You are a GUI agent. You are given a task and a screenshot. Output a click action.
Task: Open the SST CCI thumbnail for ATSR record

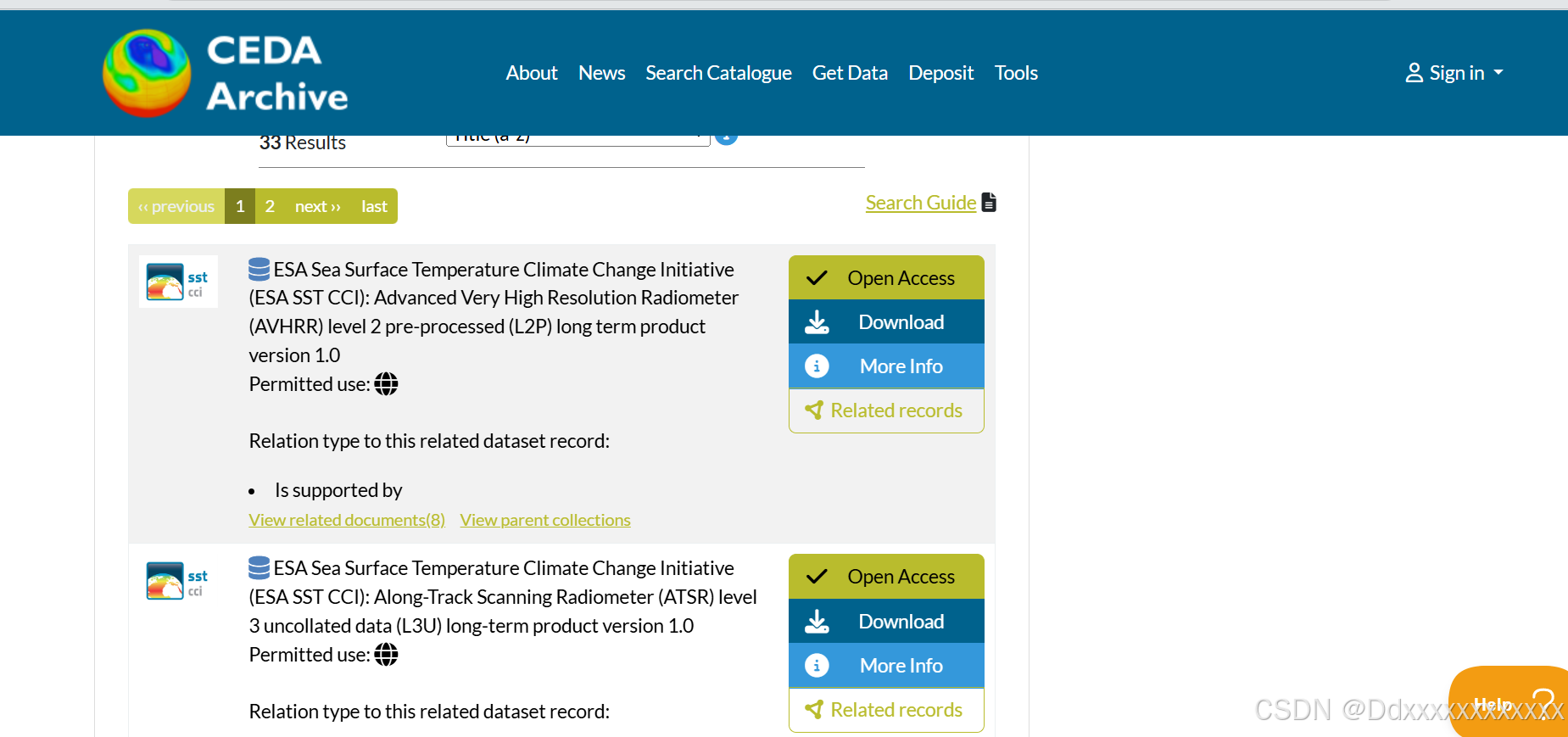click(x=178, y=581)
